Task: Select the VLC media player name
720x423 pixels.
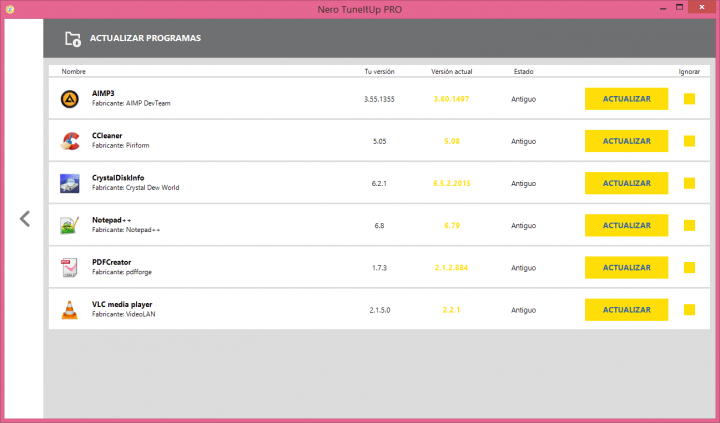Action: 122,305
